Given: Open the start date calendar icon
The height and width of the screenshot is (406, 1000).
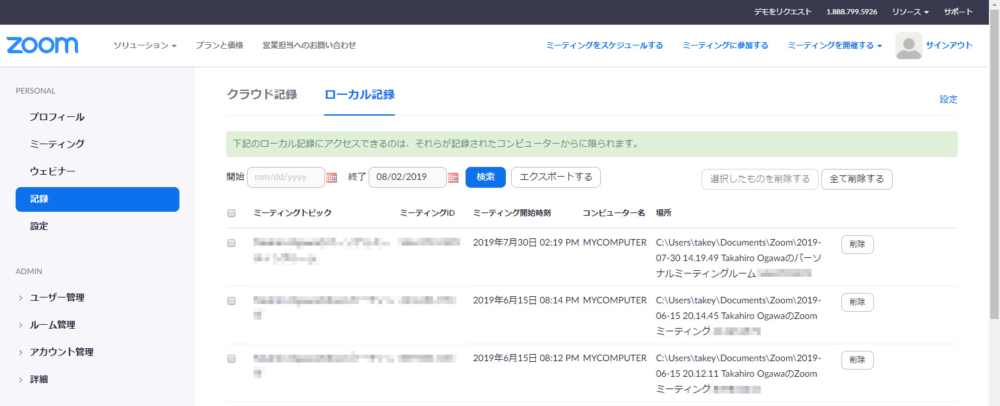Looking at the screenshot, I should pyautogui.click(x=332, y=178).
